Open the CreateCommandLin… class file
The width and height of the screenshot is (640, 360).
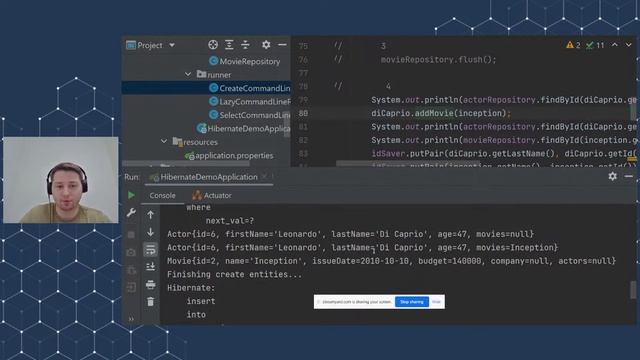(x=255, y=88)
